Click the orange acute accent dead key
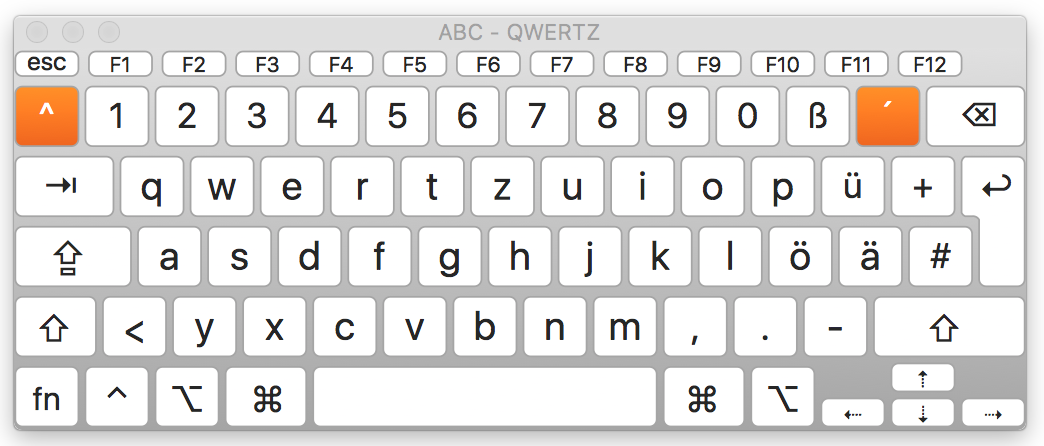This screenshot has width=1044, height=446. tap(888, 116)
